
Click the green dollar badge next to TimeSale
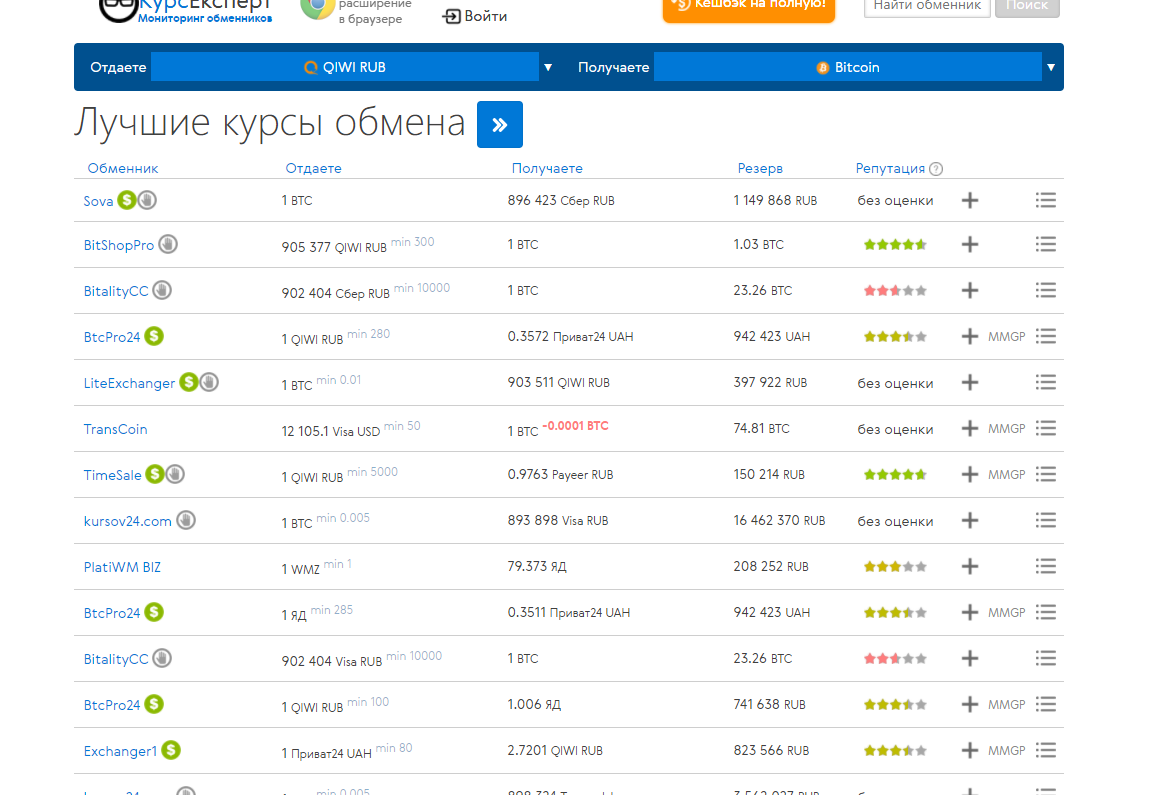point(155,474)
